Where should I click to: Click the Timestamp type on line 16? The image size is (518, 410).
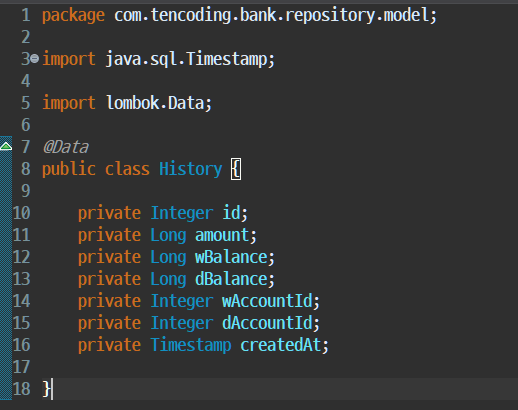(x=191, y=345)
